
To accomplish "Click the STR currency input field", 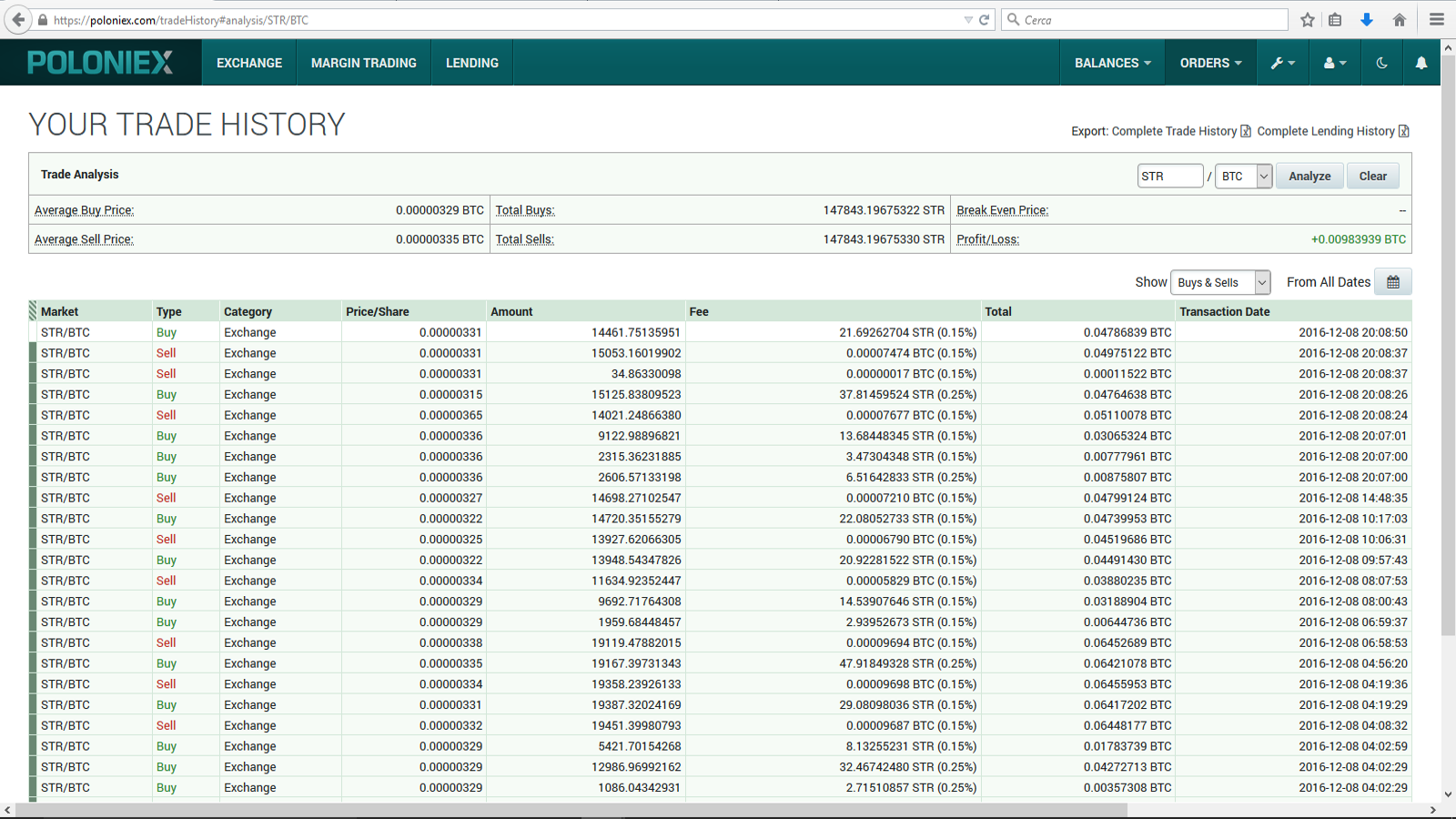I will [1170, 176].
